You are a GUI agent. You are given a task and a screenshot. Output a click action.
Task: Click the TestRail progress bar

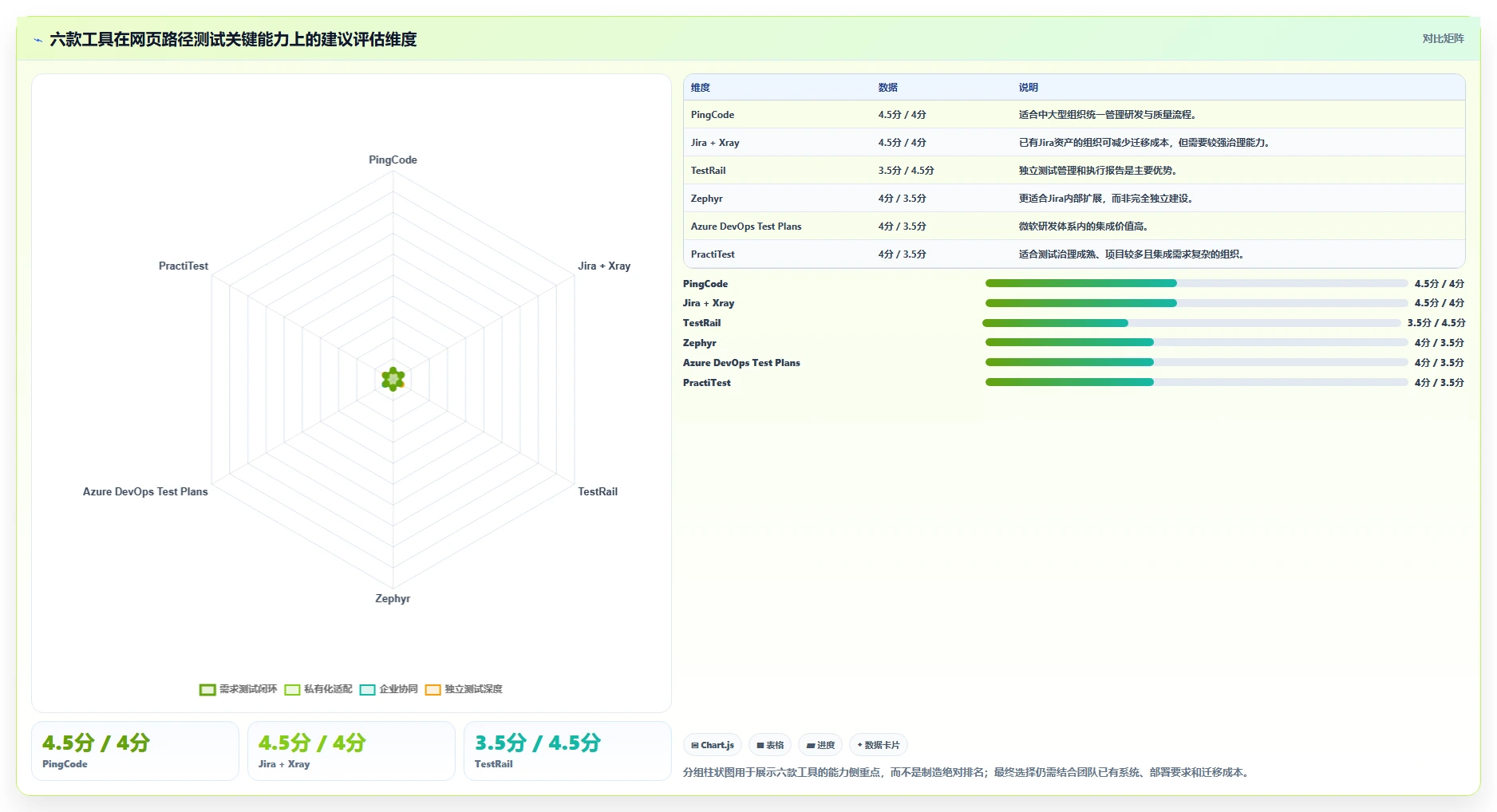point(1191,323)
